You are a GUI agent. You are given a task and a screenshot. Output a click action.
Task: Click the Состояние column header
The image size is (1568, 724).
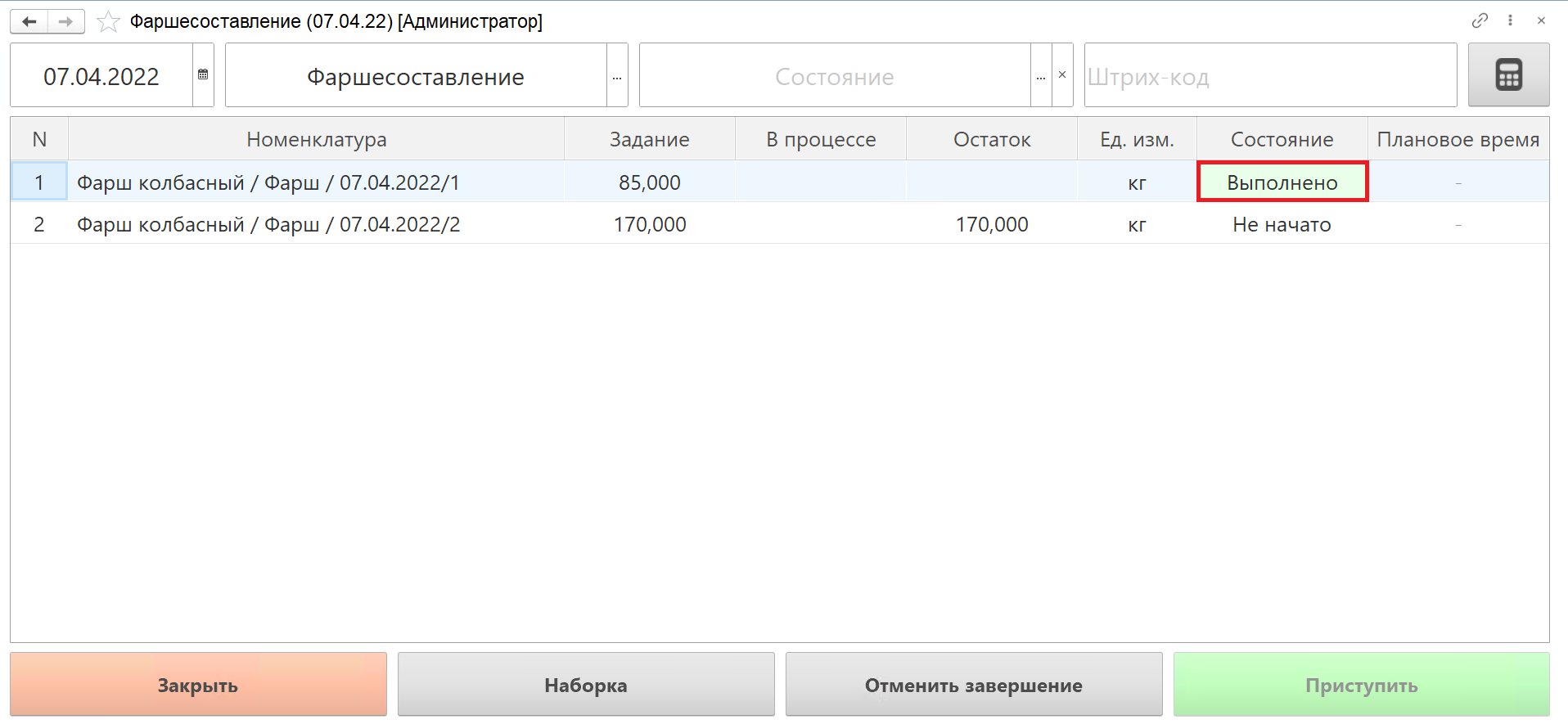[x=1282, y=140]
